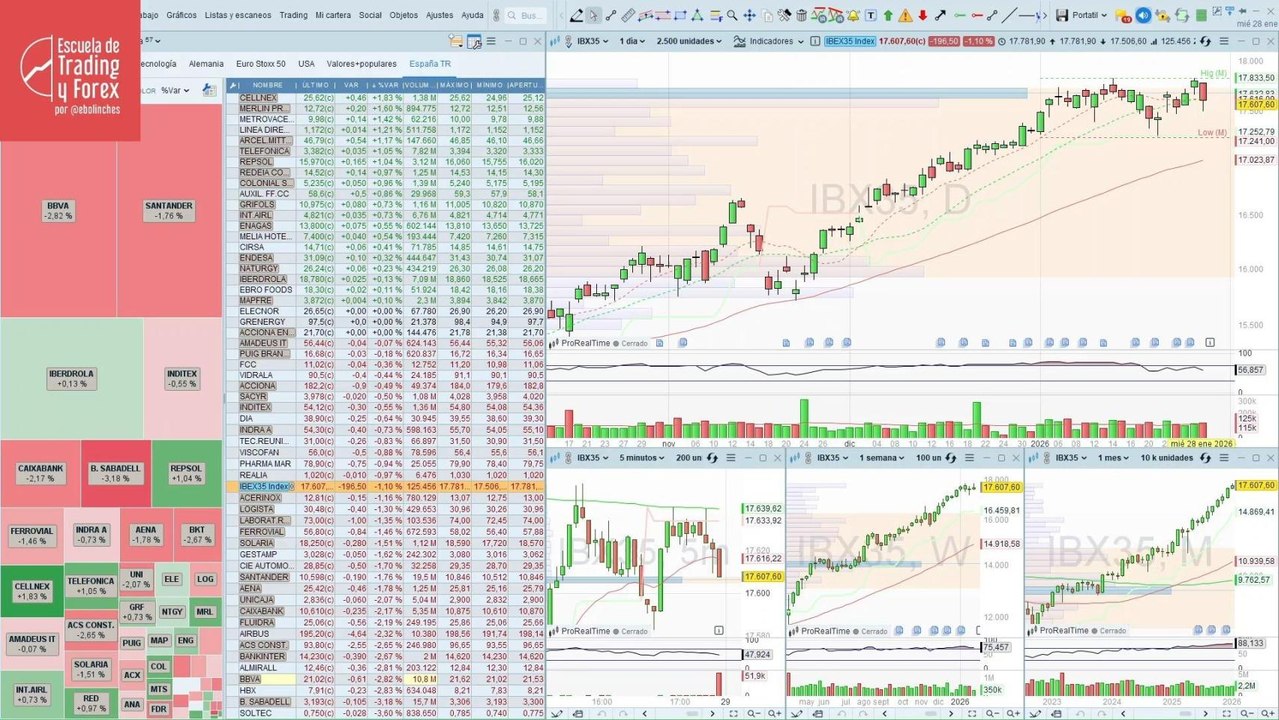Open the 1 semana timeframe dropdown
The image size is (1279, 720).
pos(881,460)
